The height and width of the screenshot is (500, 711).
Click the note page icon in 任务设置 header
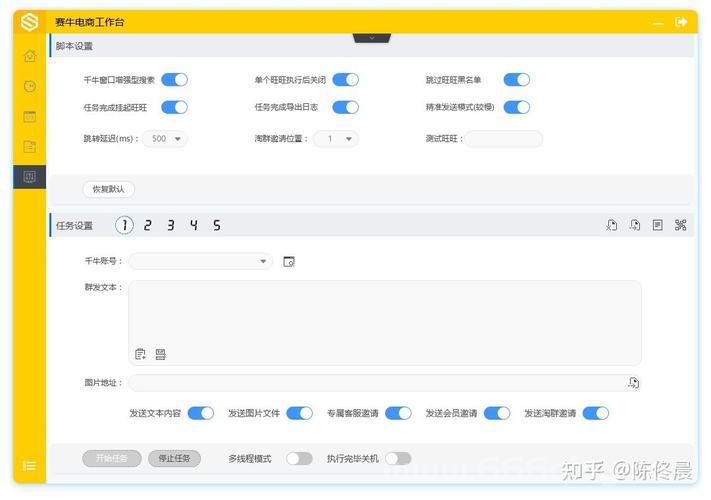(x=657, y=225)
